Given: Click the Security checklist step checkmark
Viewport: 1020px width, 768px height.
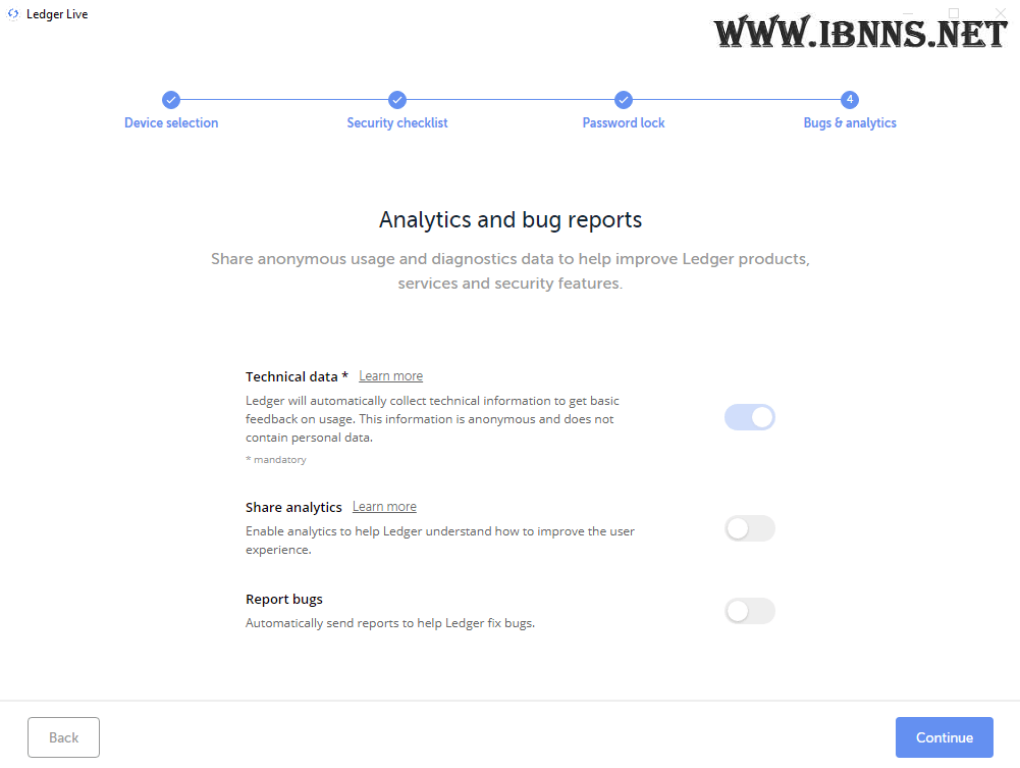Looking at the screenshot, I should (397, 99).
